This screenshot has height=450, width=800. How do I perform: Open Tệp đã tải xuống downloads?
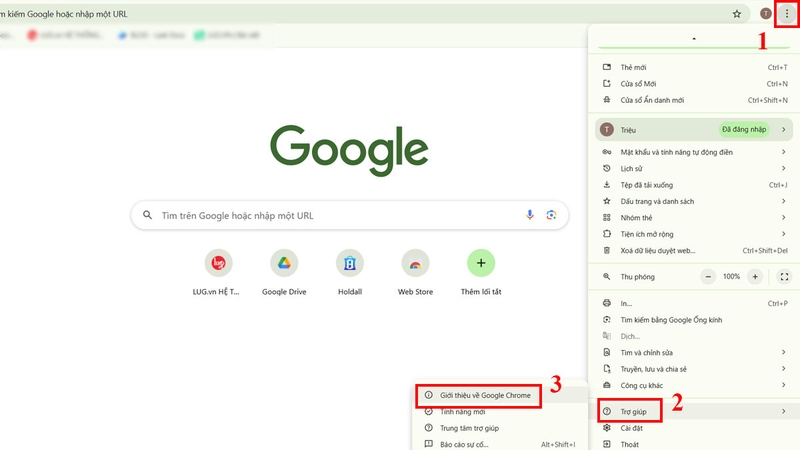(694, 185)
